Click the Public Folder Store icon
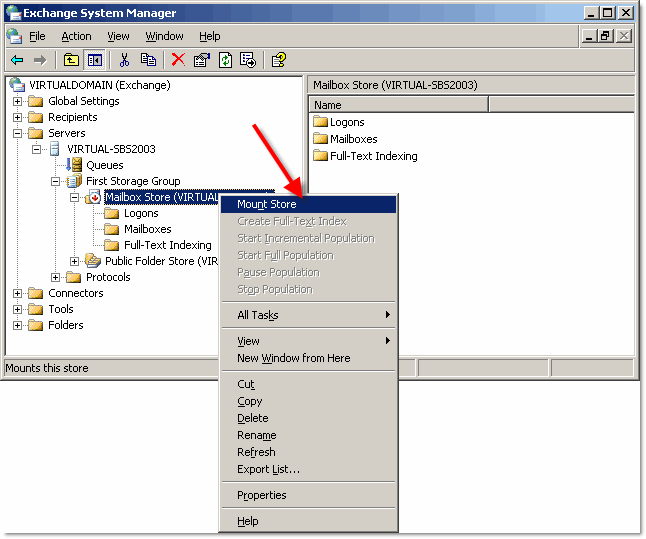This screenshot has width=646, height=539. (x=93, y=261)
